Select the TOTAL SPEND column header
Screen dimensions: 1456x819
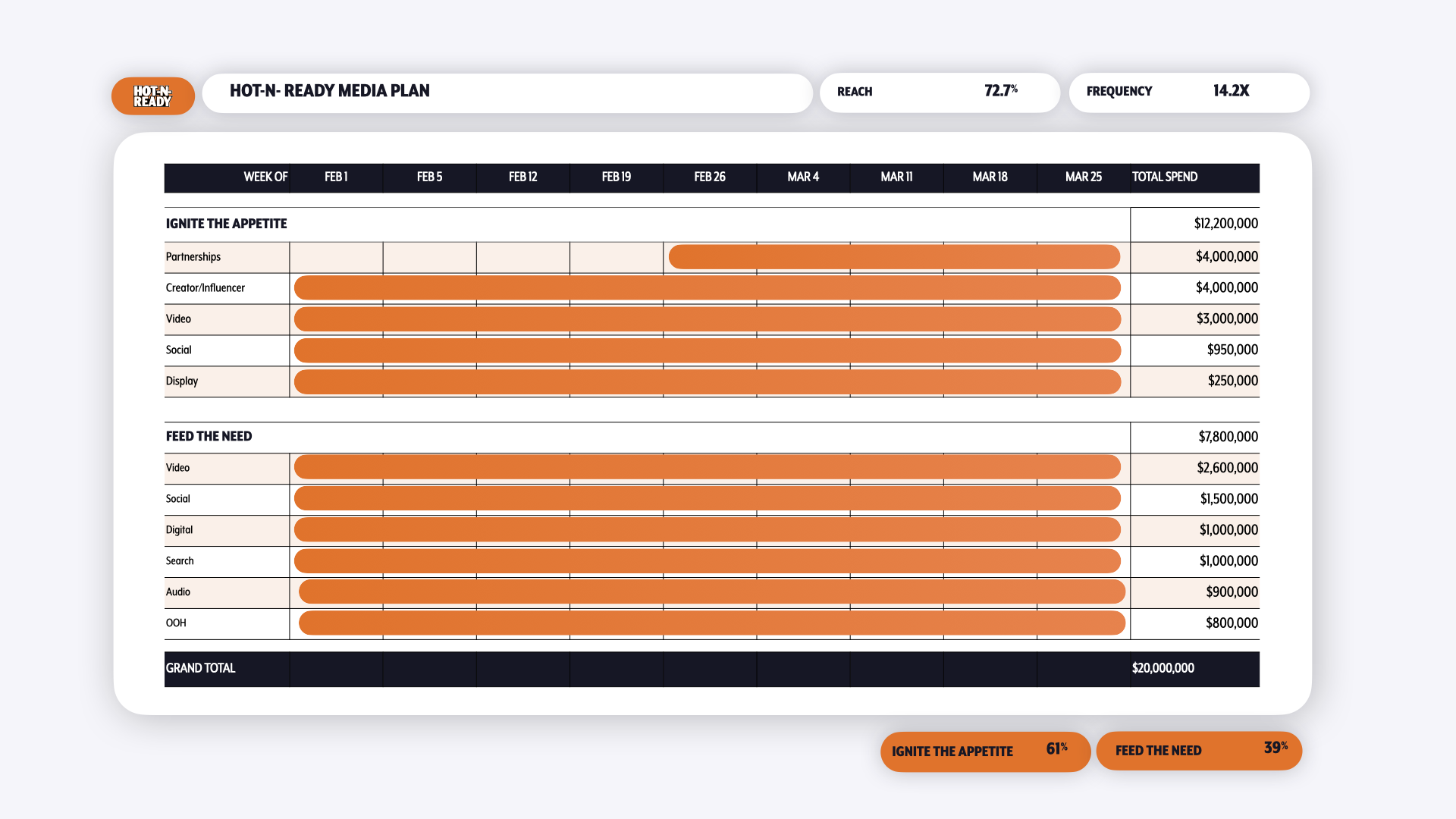(1165, 177)
